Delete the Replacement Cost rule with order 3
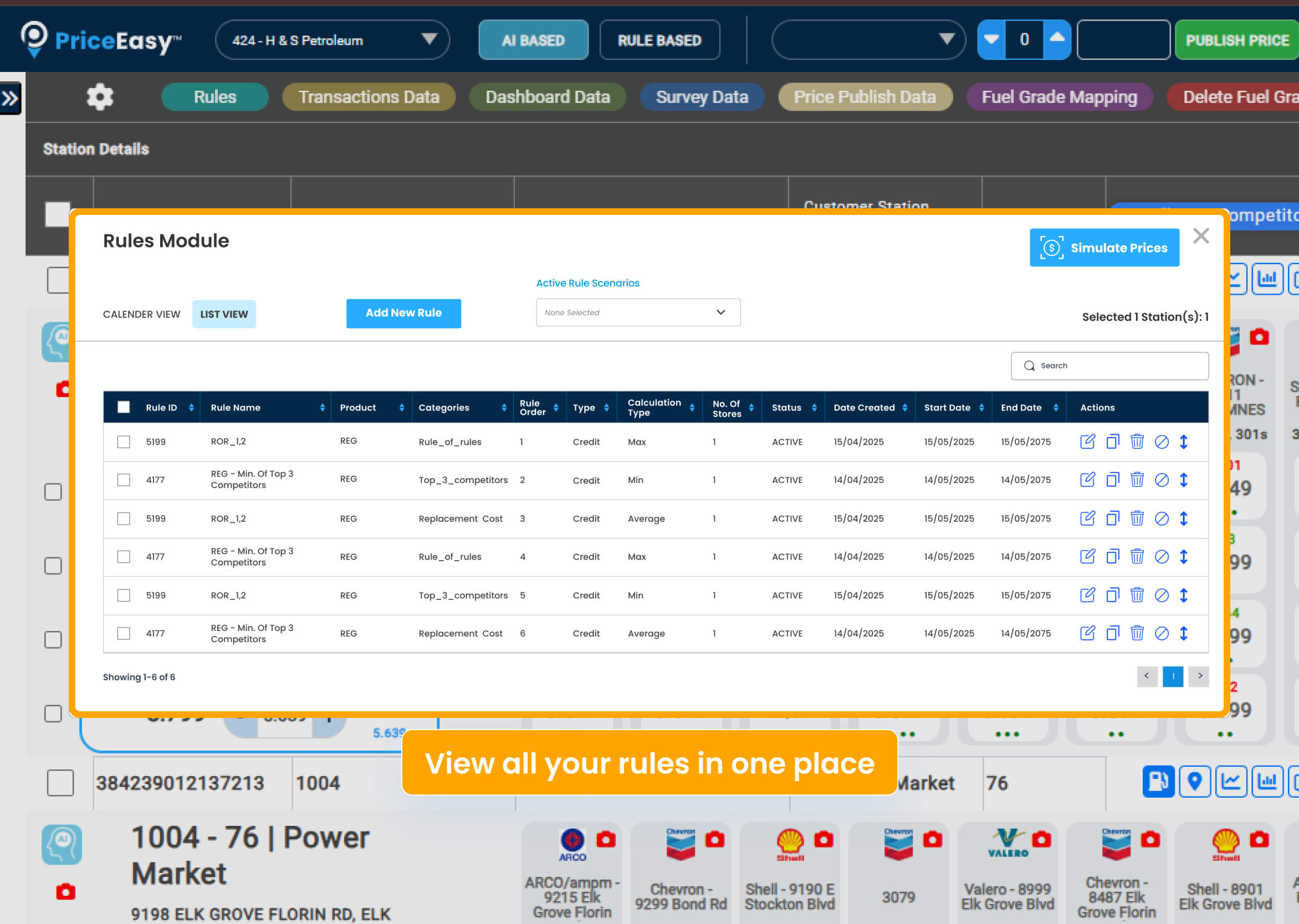 click(x=1137, y=519)
